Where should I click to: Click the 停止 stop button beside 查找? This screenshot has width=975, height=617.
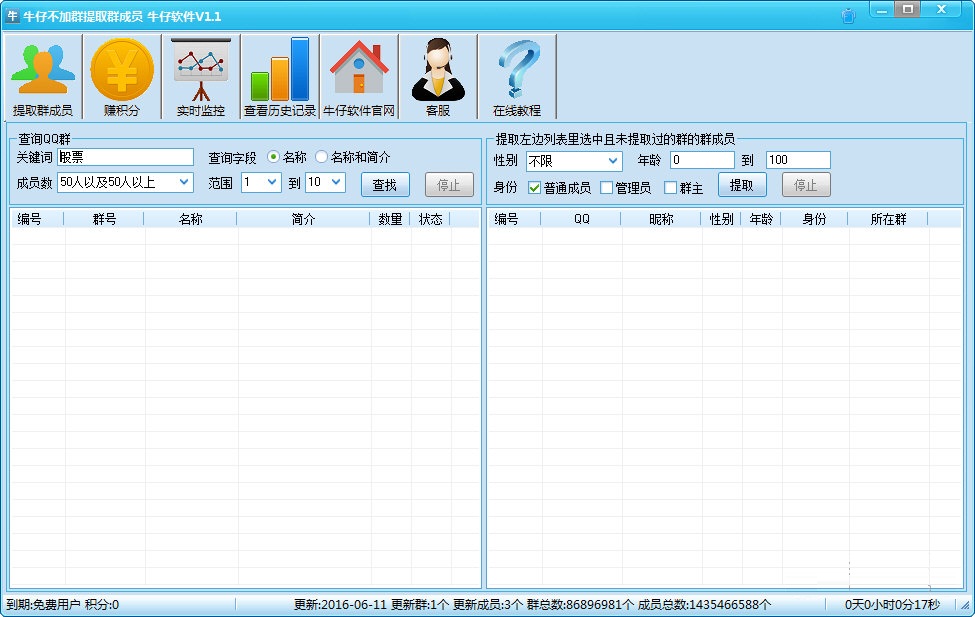(x=449, y=184)
